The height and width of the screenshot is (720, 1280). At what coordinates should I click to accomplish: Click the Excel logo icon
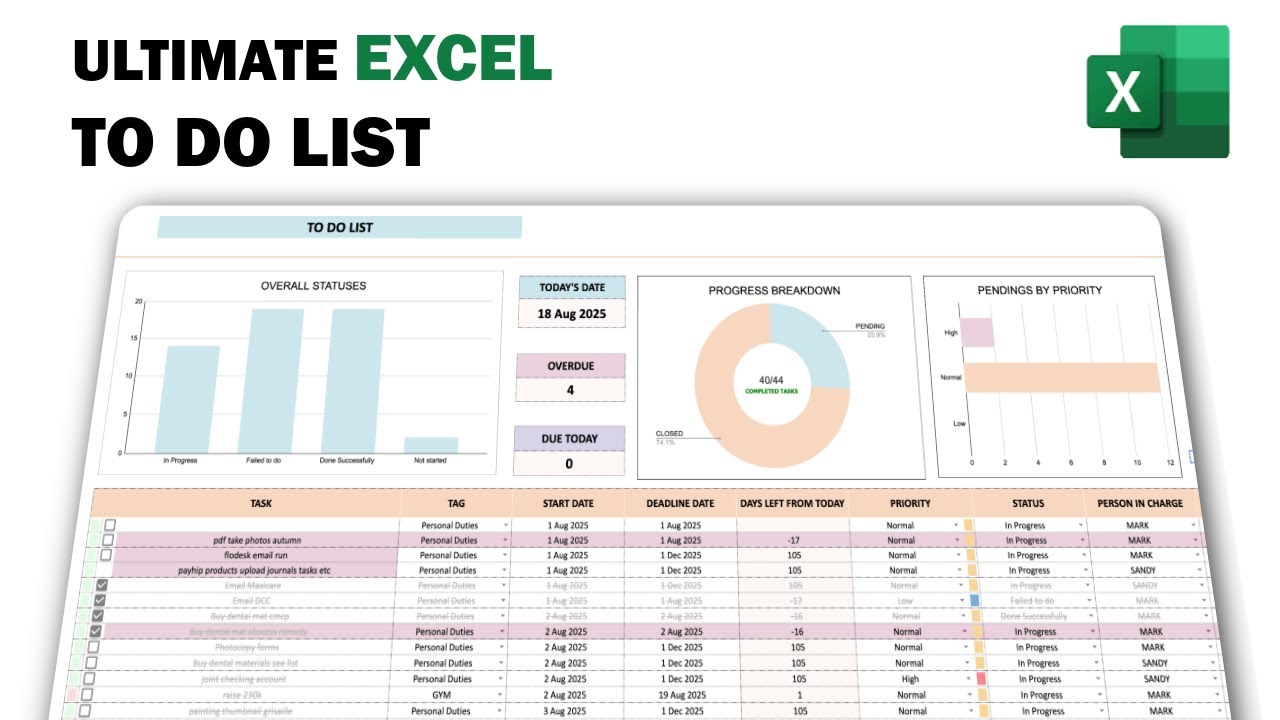[x=1158, y=92]
